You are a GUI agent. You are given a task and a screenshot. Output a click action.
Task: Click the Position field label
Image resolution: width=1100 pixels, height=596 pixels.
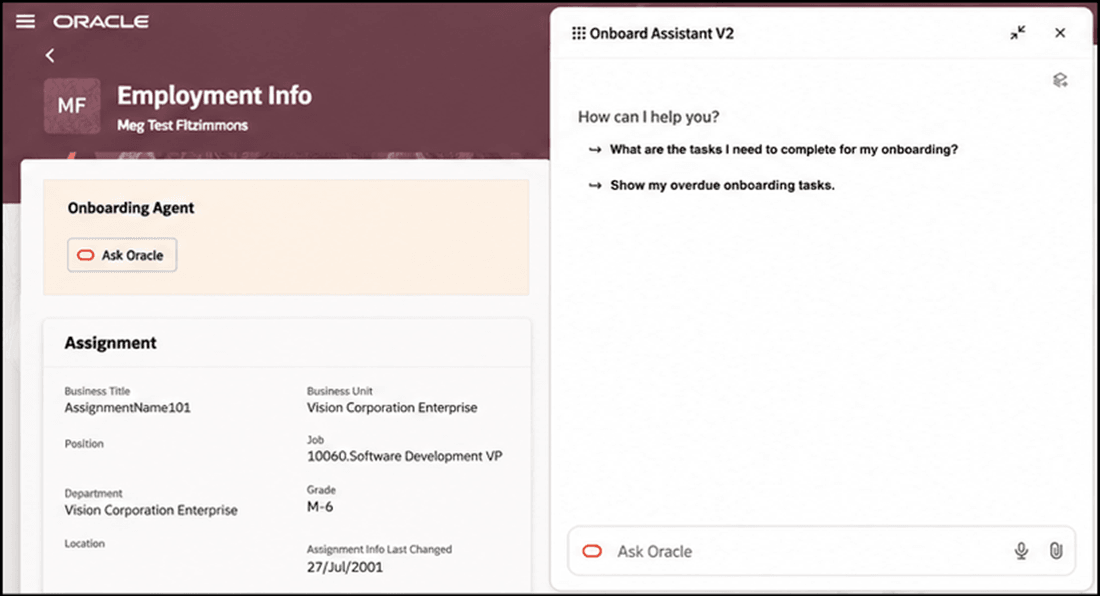pos(84,444)
